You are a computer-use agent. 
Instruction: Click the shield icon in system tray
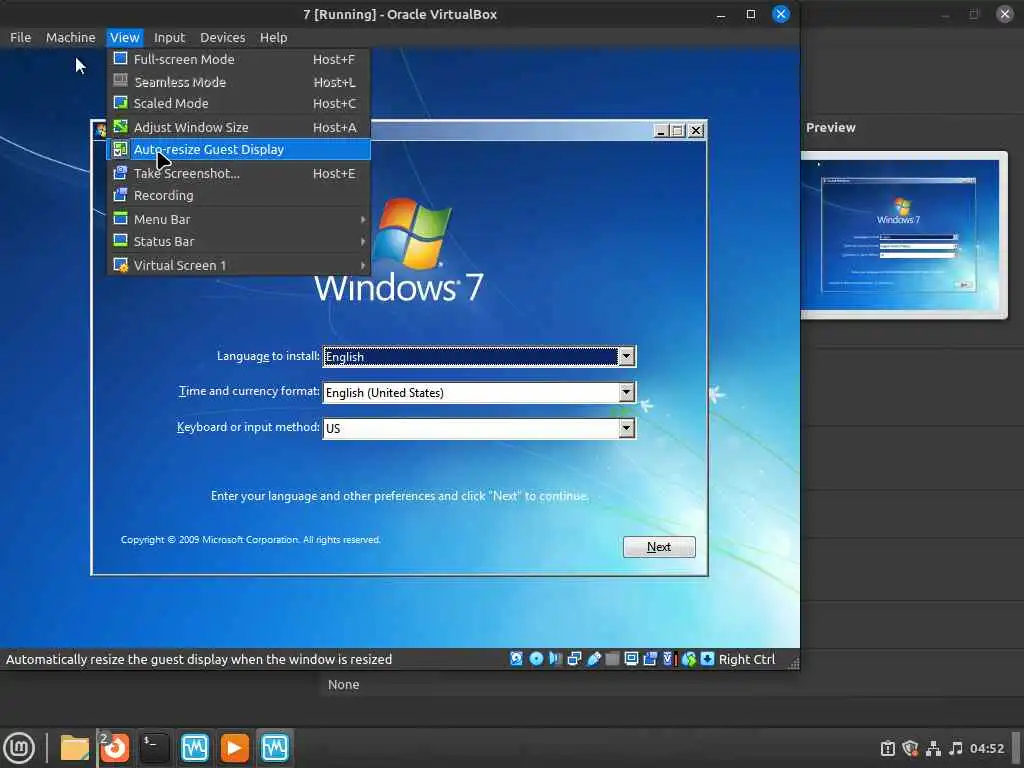pyautogui.click(x=910, y=748)
